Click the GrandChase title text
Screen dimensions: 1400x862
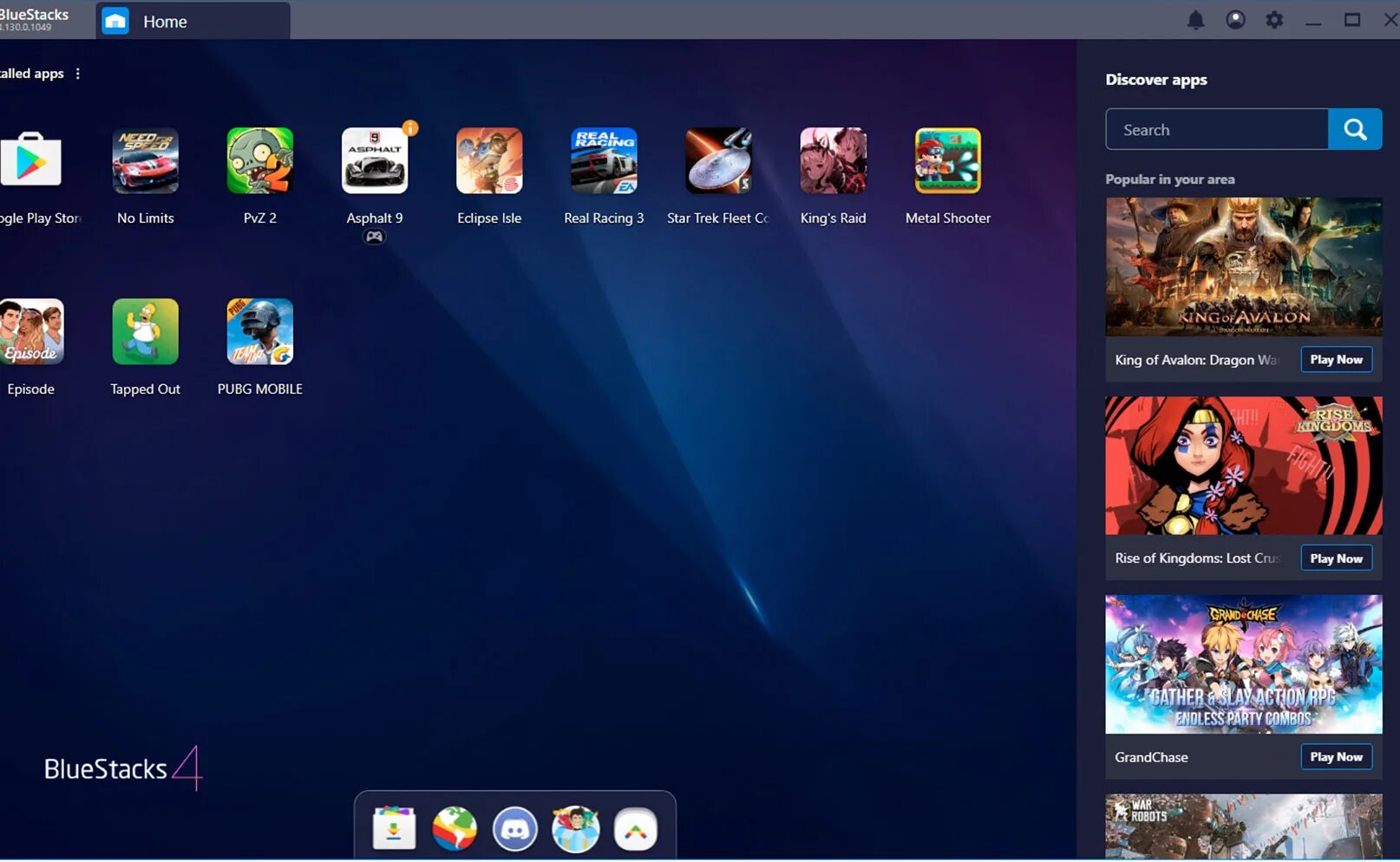click(x=1151, y=757)
